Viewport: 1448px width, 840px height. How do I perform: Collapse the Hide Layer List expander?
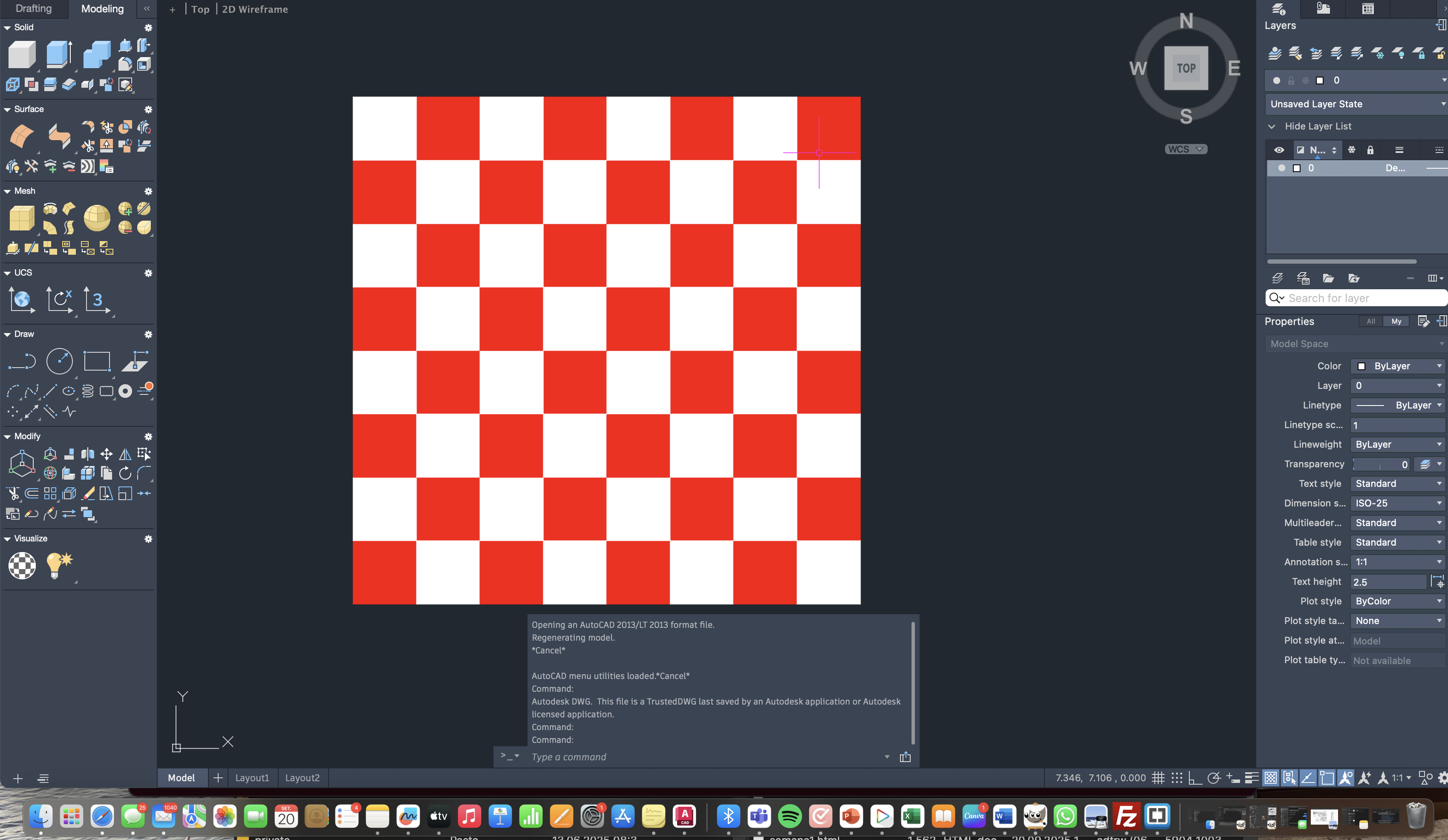coord(1271,127)
